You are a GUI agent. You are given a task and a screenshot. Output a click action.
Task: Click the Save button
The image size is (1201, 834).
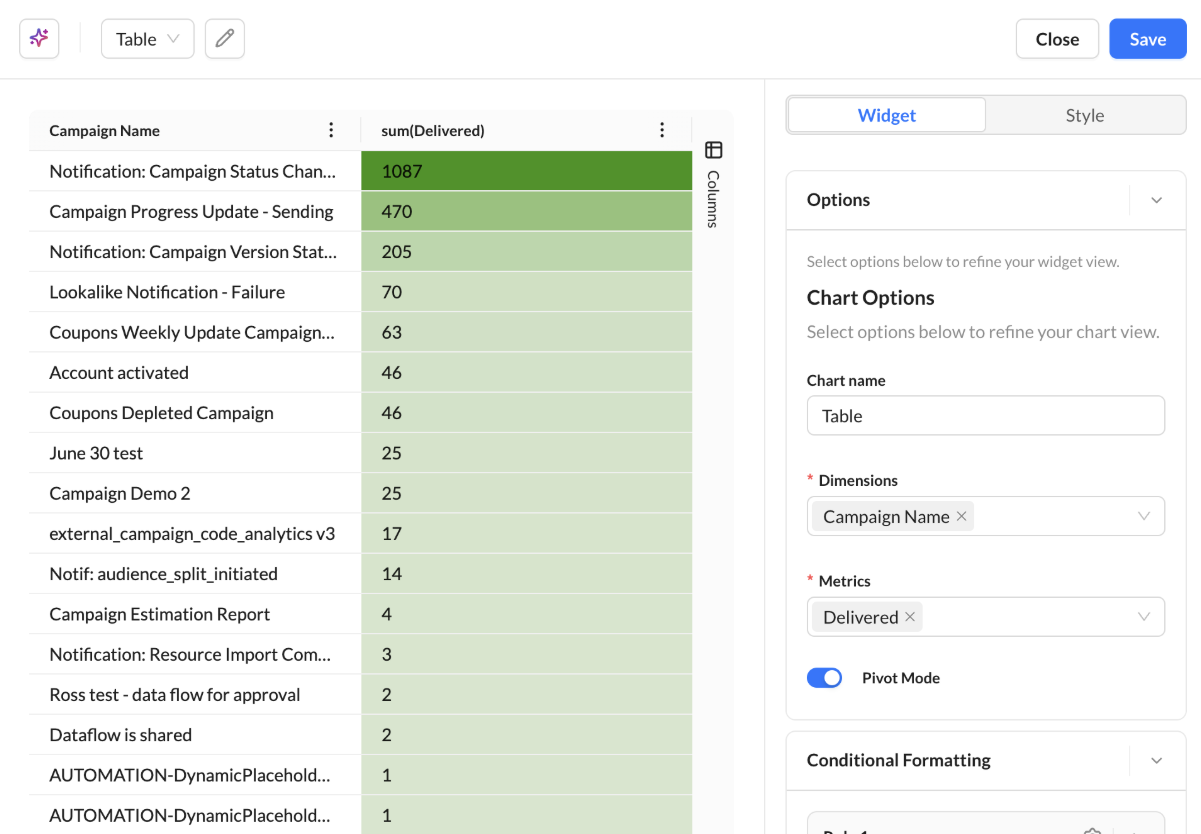1148,39
